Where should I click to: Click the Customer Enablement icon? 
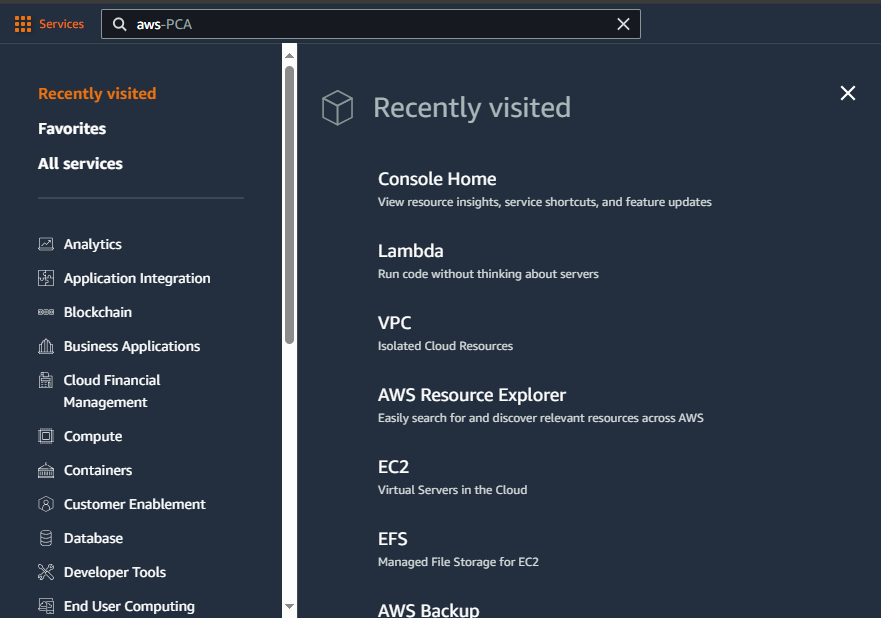coord(46,504)
